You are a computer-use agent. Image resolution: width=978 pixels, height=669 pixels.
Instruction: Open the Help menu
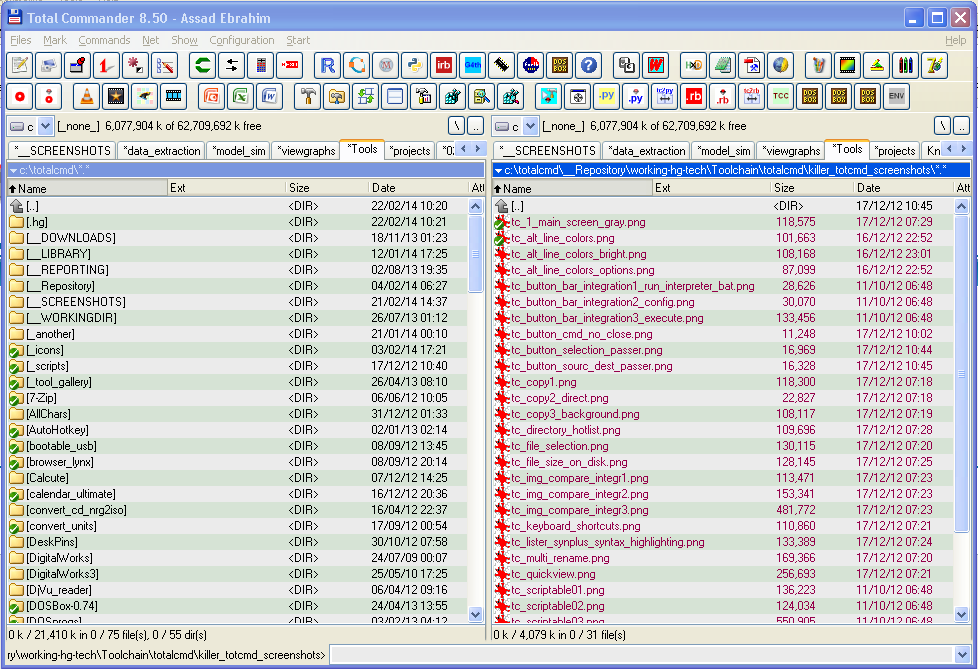[x=956, y=40]
